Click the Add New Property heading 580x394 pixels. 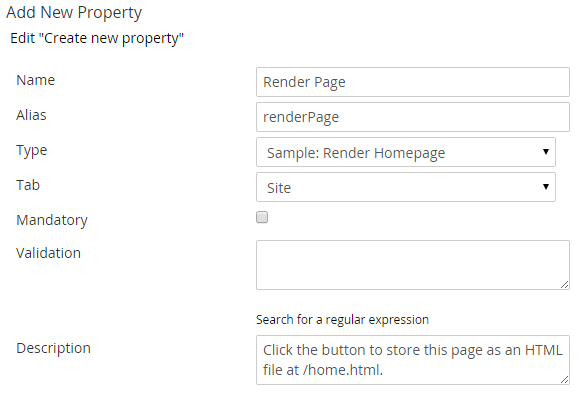tap(74, 13)
